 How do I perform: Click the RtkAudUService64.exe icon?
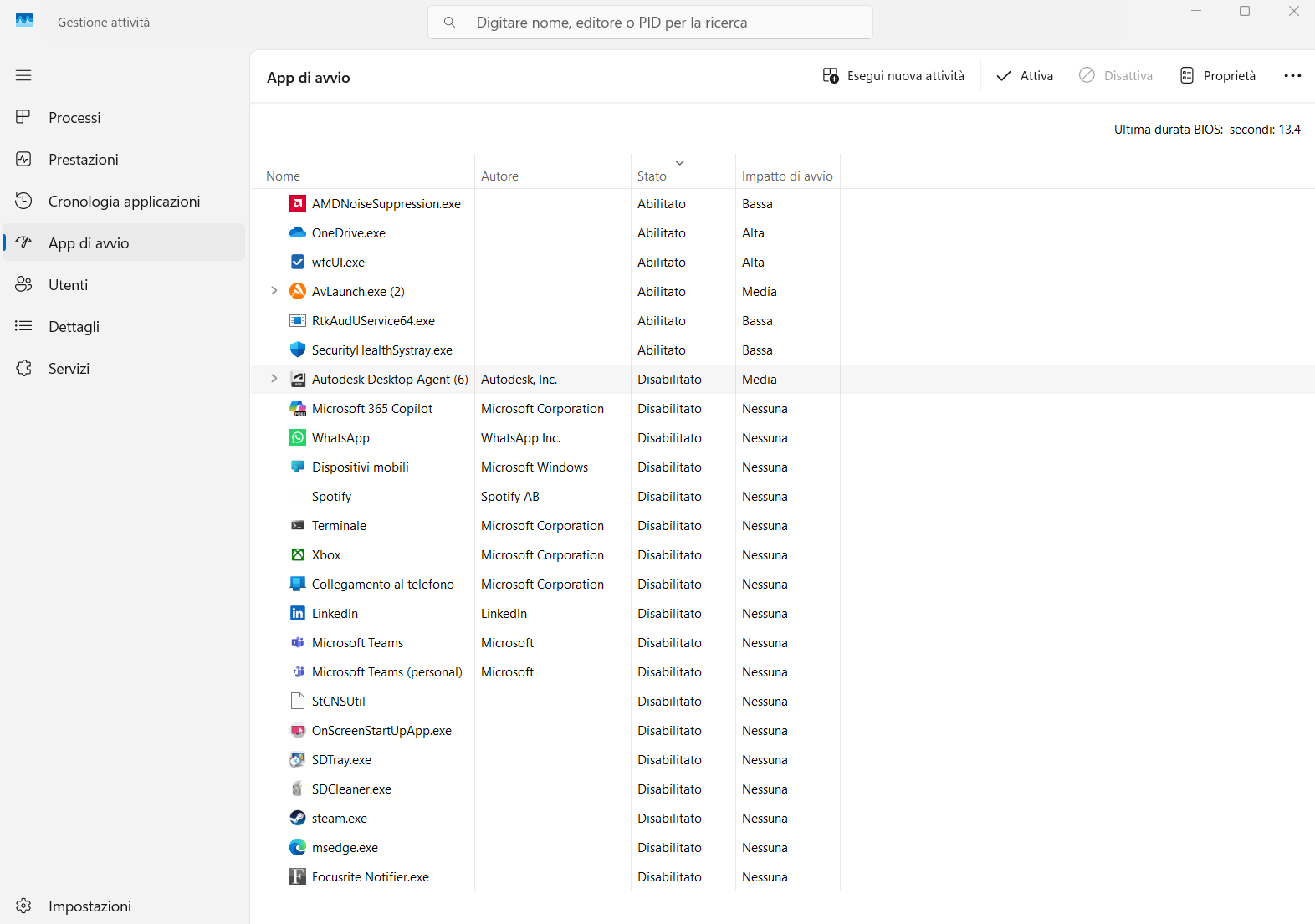(x=298, y=320)
